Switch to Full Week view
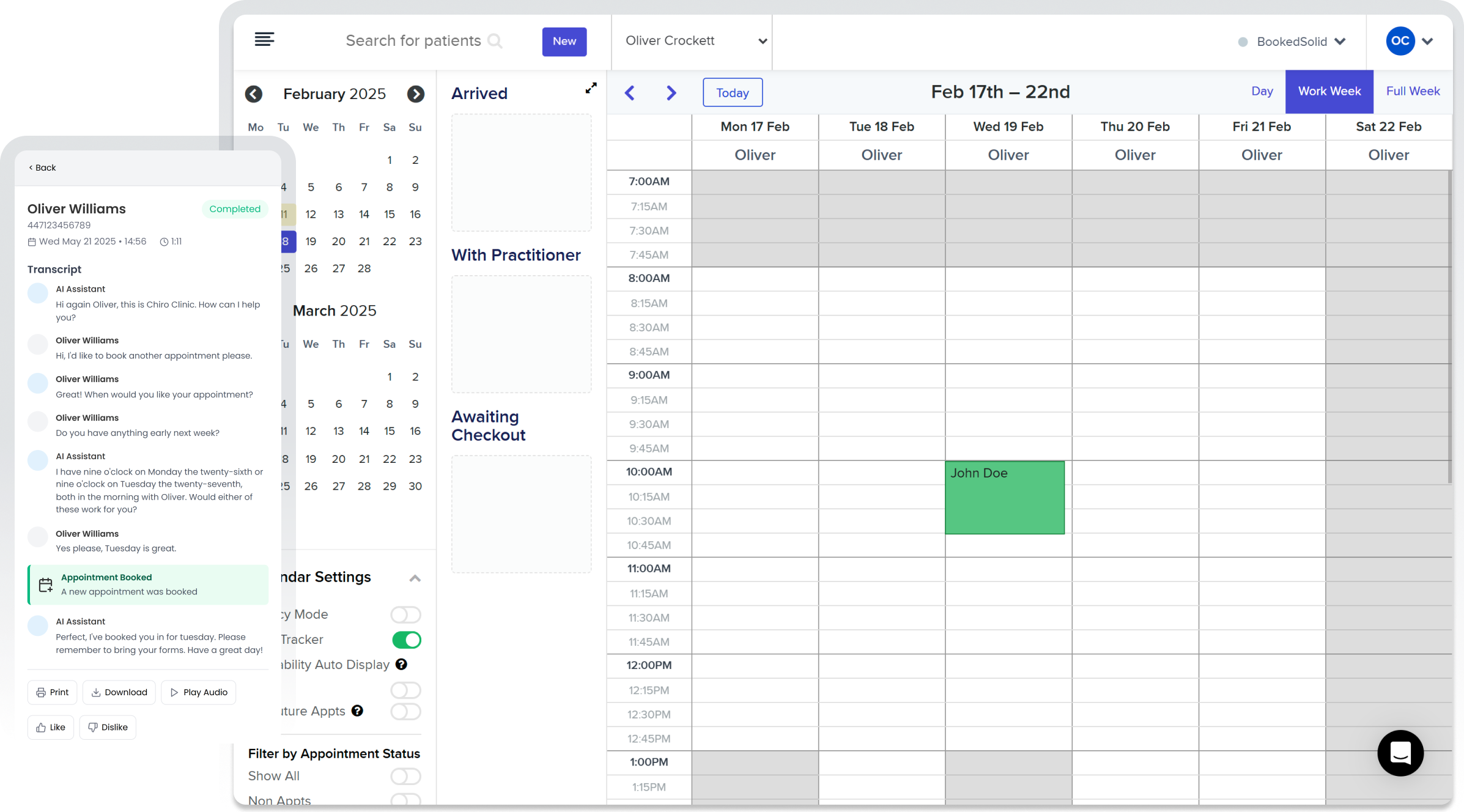Viewport: 1464px width, 812px height. coord(1413,91)
